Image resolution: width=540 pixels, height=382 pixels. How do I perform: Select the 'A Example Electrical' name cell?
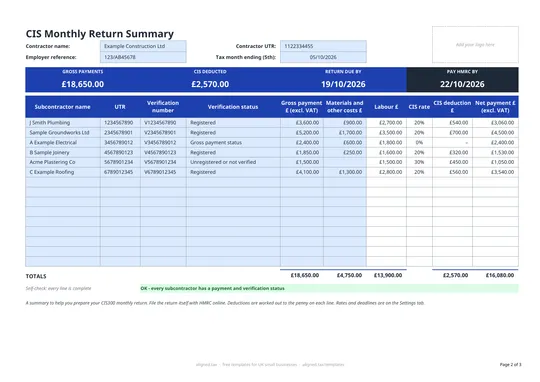point(63,143)
